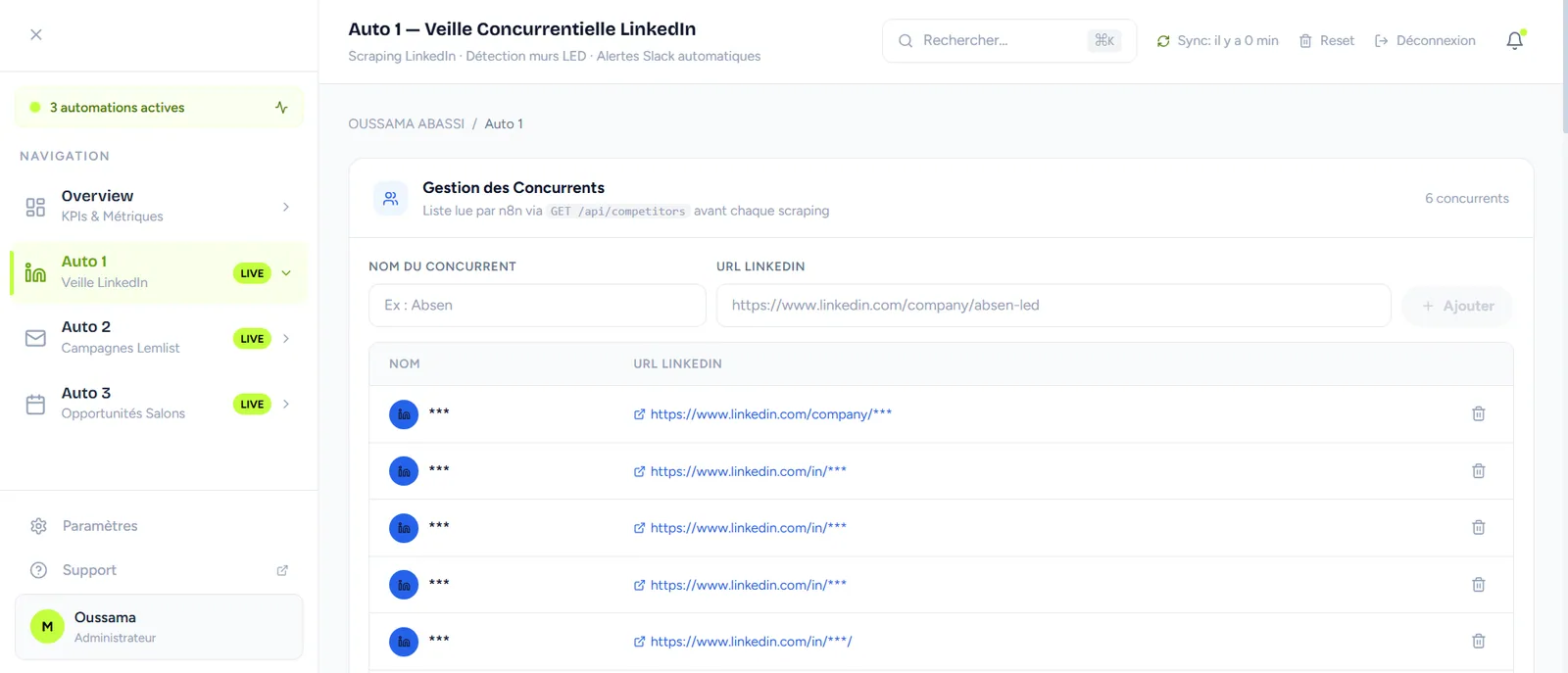Image resolution: width=1568 pixels, height=673 pixels.
Task: Click the 3 automations actives status badge
Action: (x=159, y=108)
